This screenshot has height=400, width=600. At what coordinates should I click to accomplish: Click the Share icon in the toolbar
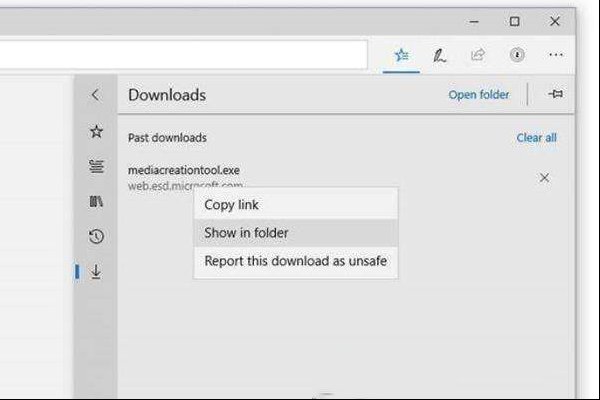[x=478, y=55]
